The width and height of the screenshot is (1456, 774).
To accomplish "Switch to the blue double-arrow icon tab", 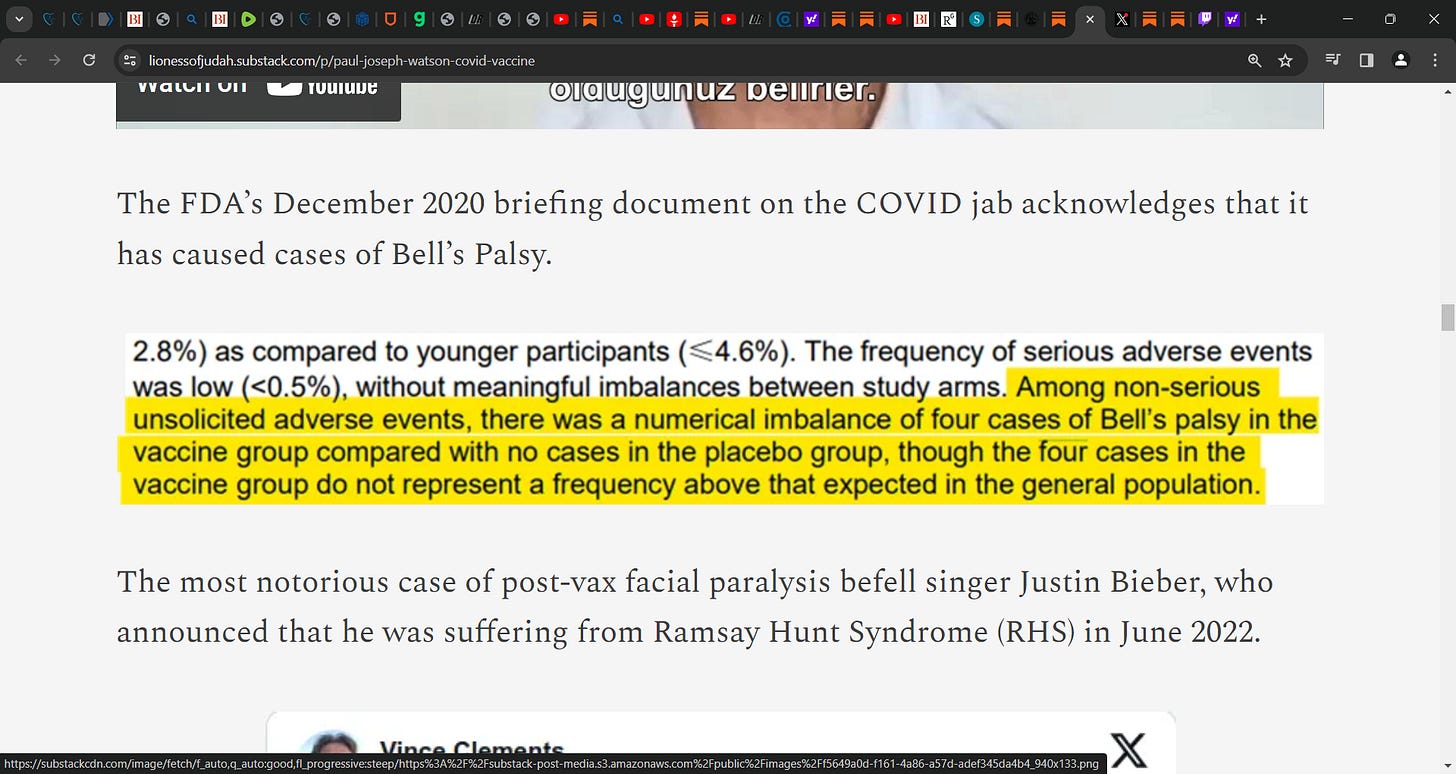I will (x=106, y=19).
